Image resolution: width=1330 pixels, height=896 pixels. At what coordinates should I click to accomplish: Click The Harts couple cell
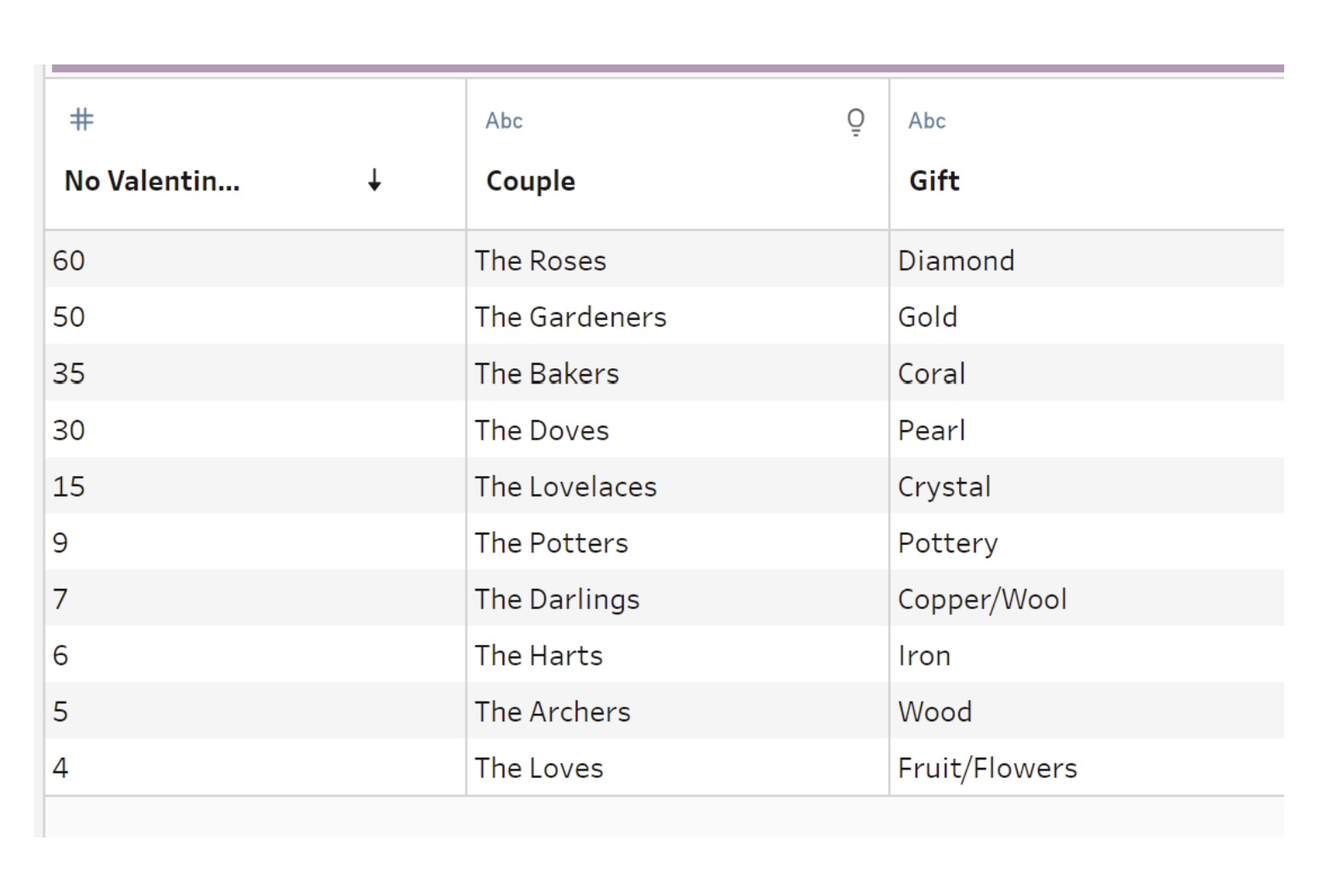click(538, 656)
